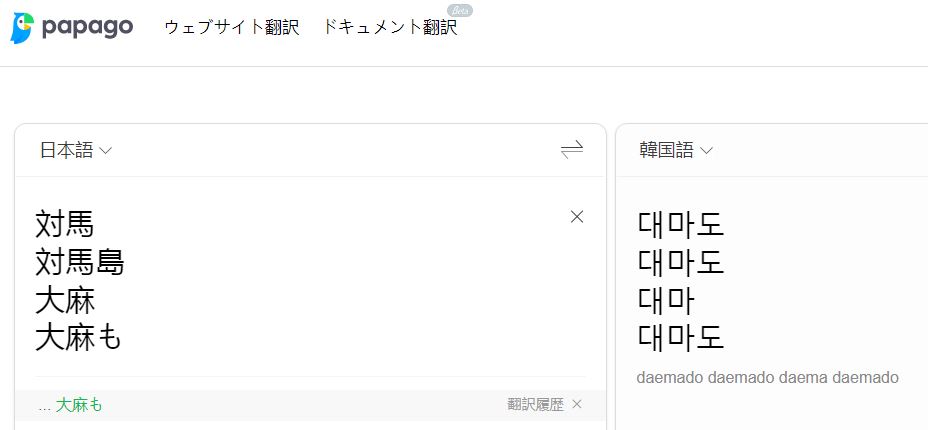Place cursor in the 対馬島 line
This screenshot has height=430, width=928.
coord(80,263)
